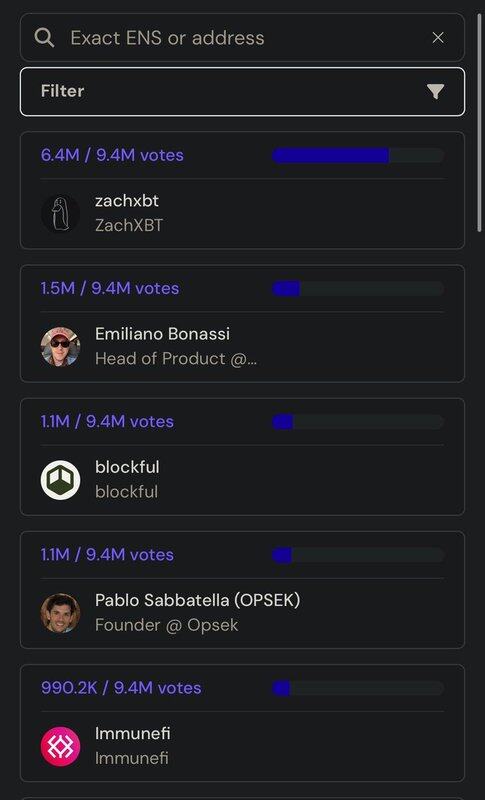
Task: Clear the search field with X
Action: pos(438,38)
